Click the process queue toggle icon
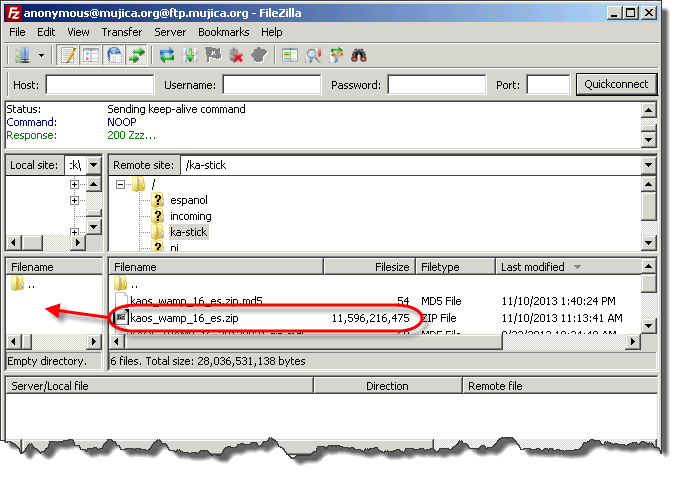Screen dimensions: 678x479 click(x=190, y=55)
